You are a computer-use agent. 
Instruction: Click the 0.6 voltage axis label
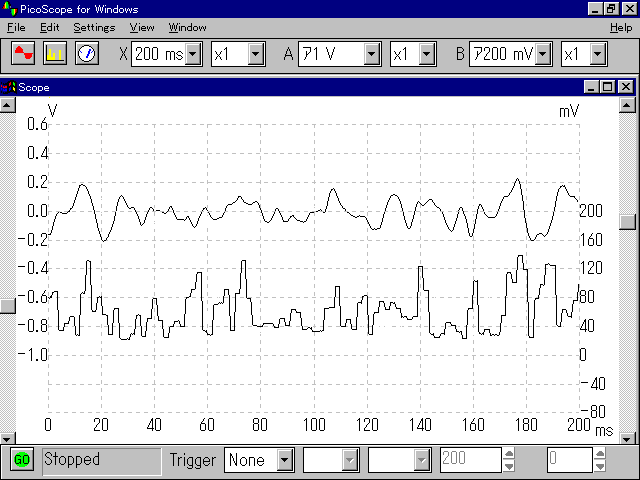(38, 124)
